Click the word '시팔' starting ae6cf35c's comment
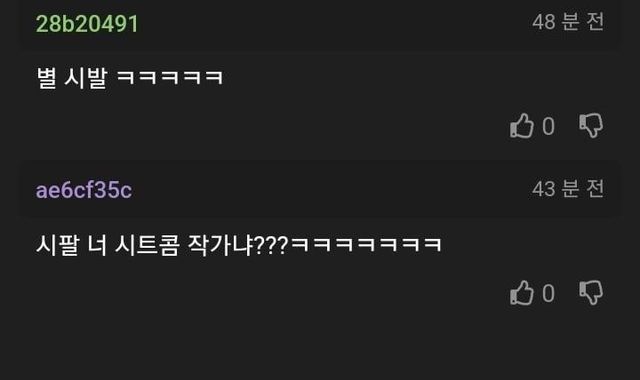640x380 pixels. 57,245
